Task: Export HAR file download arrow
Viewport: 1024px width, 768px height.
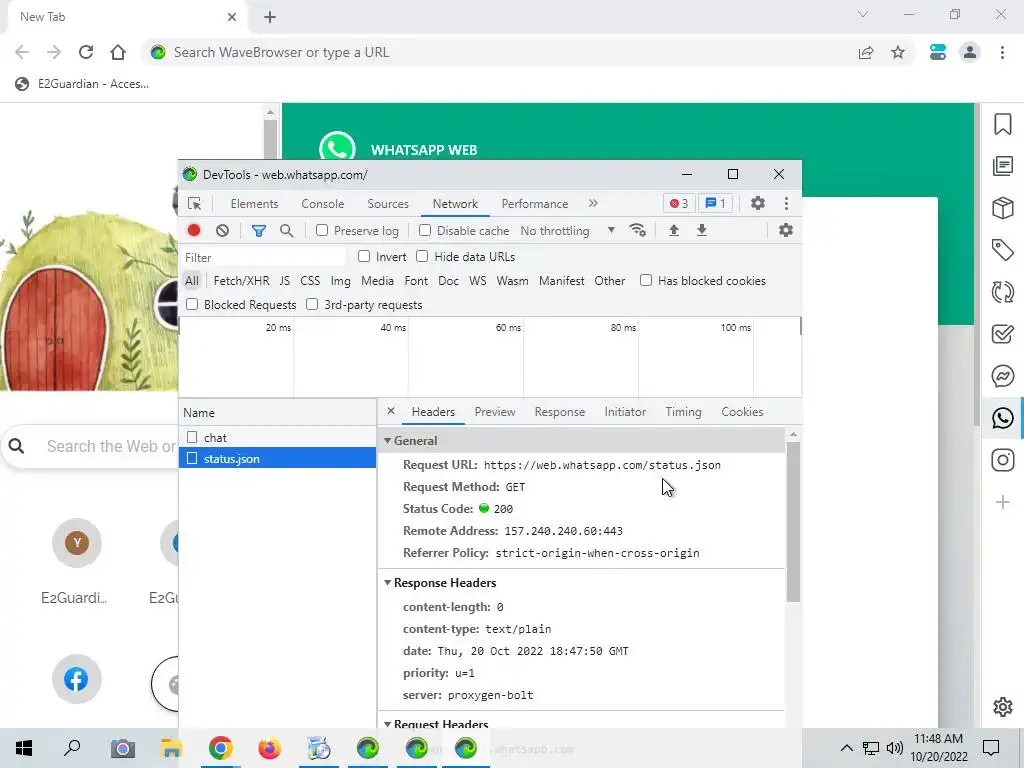Action: 702,230
